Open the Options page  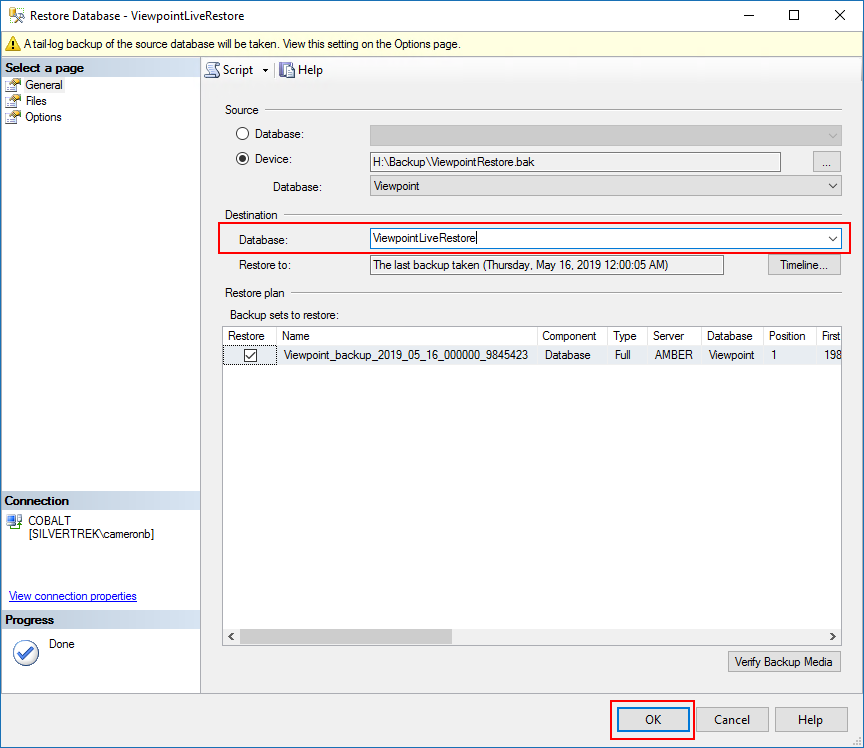[x=43, y=117]
